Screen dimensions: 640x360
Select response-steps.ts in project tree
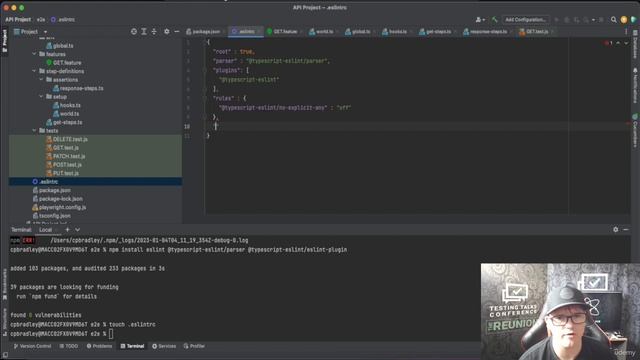[78, 88]
